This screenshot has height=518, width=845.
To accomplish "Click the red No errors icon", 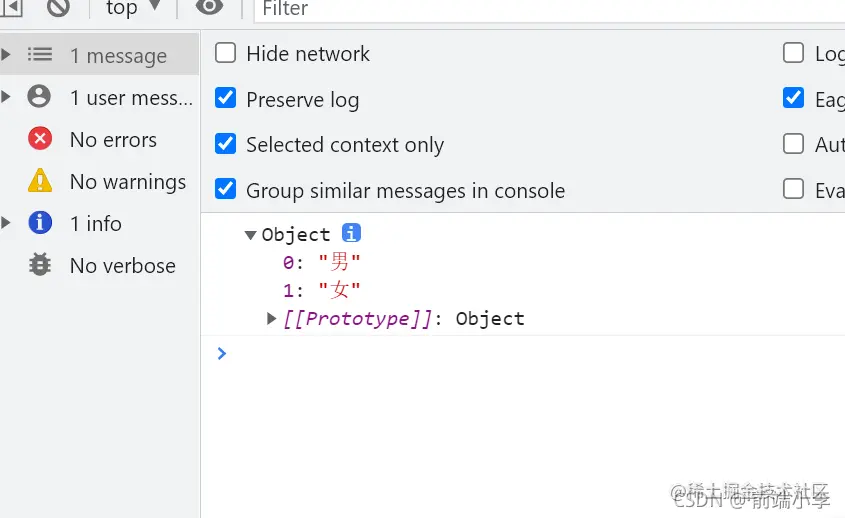I will (x=40, y=139).
